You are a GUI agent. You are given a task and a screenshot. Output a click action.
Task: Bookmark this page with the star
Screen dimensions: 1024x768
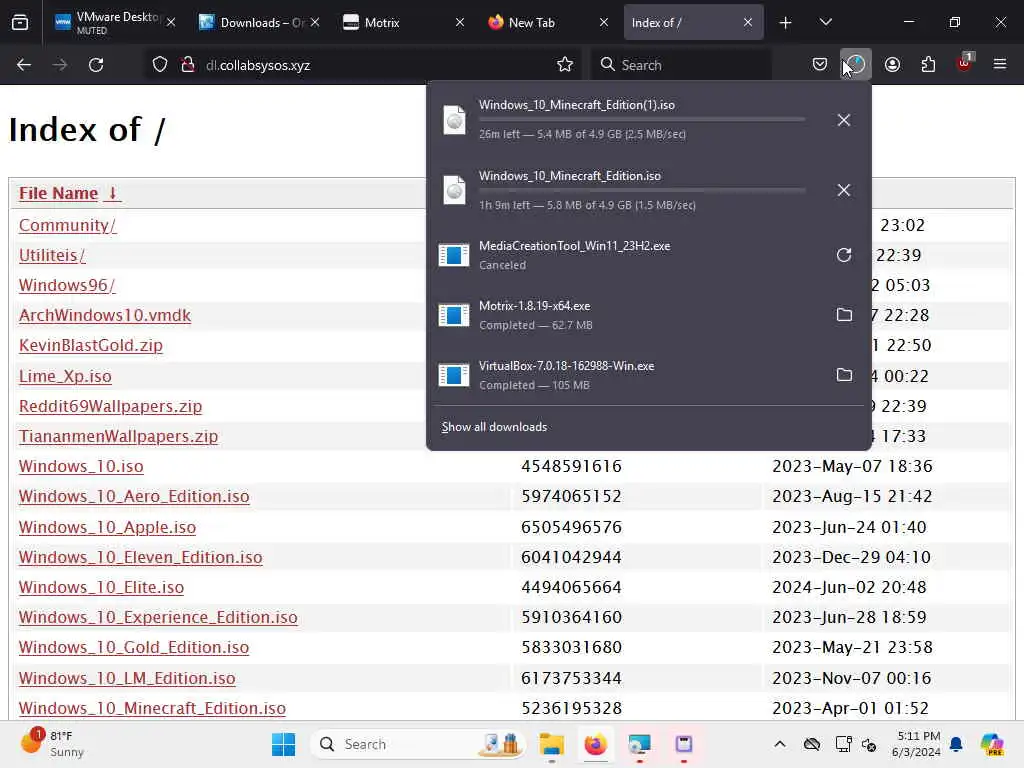(x=565, y=65)
